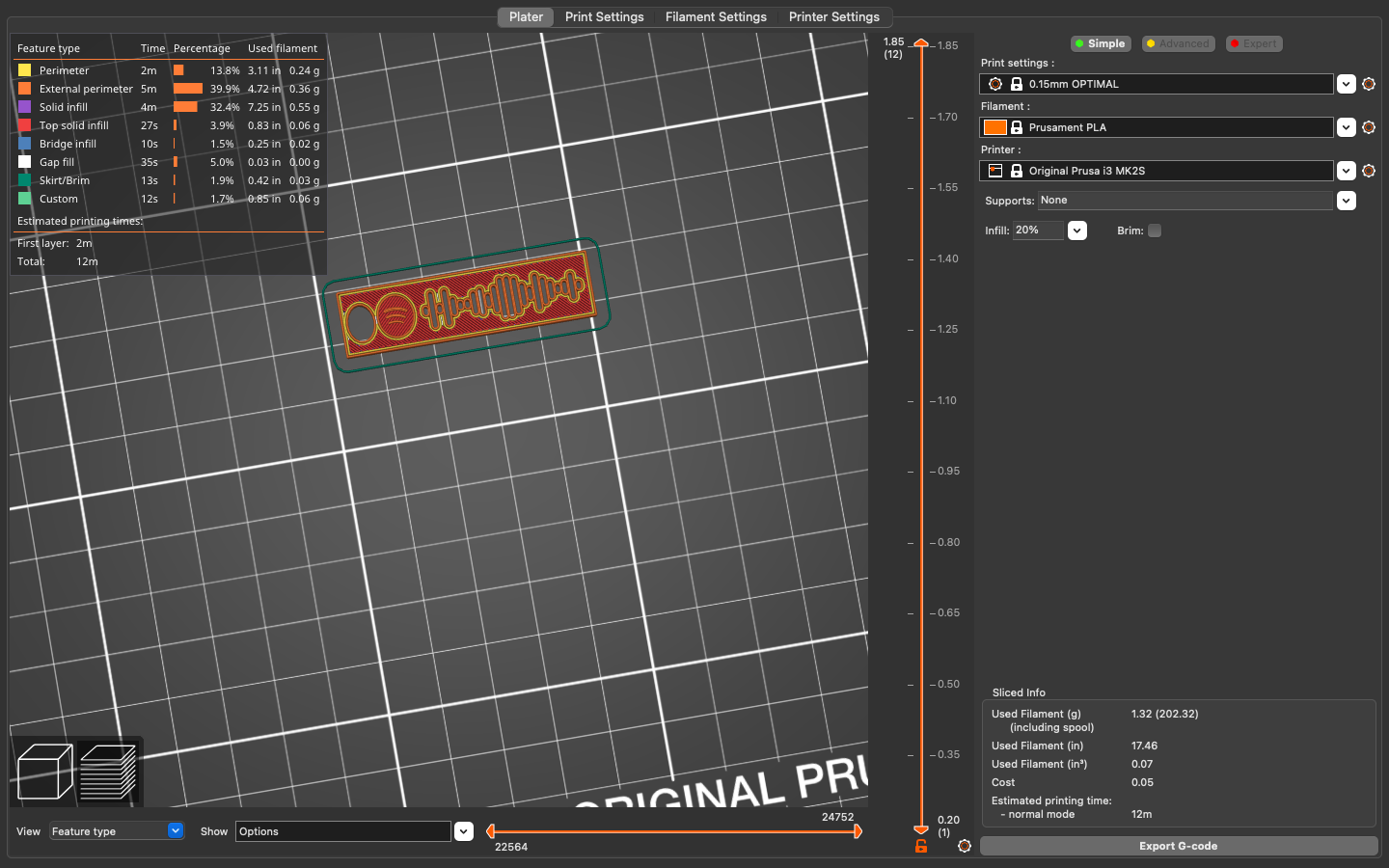Click the Export G-code button
The width and height of the screenshot is (1389, 868).
point(1179,846)
